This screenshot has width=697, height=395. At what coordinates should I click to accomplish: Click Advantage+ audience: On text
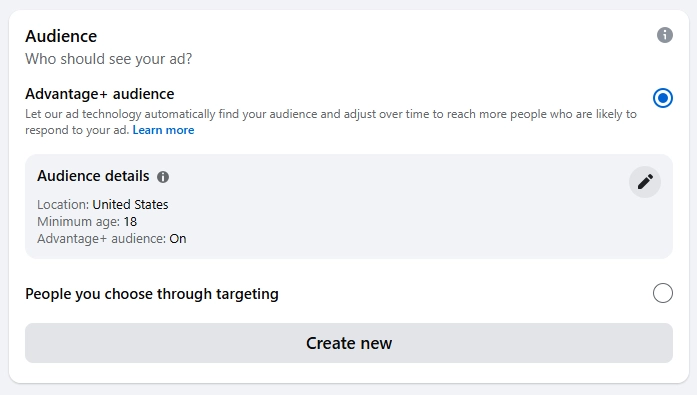click(x=112, y=239)
